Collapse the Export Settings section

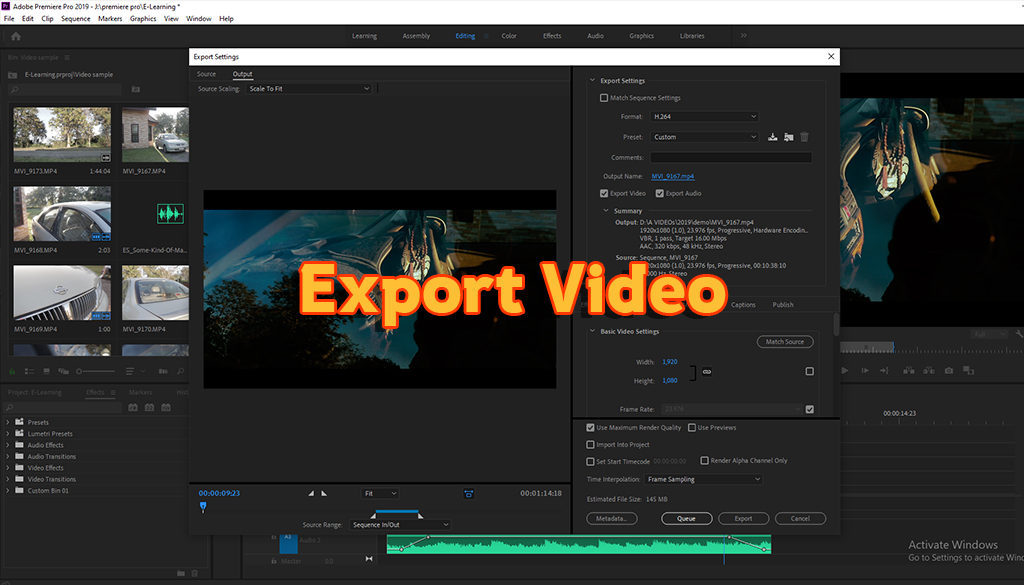tap(592, 80)
